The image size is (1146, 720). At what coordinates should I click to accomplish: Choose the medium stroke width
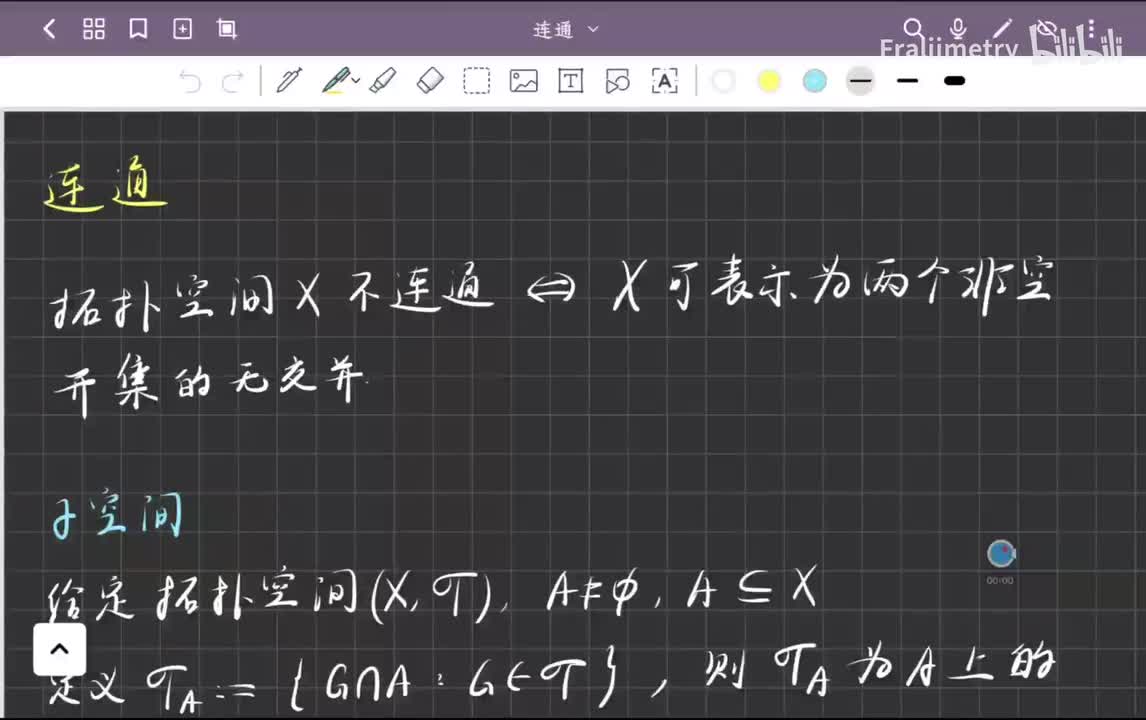tap(907, 80)
